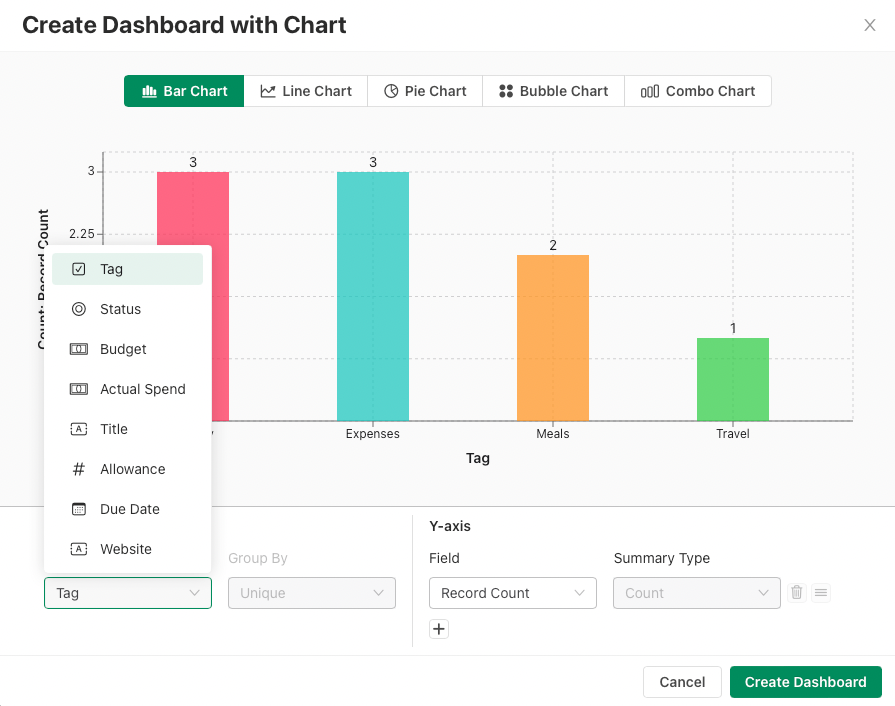Click the Travel axis label
The width and height of the screenshot is (895, 706).
coord(733,434)
